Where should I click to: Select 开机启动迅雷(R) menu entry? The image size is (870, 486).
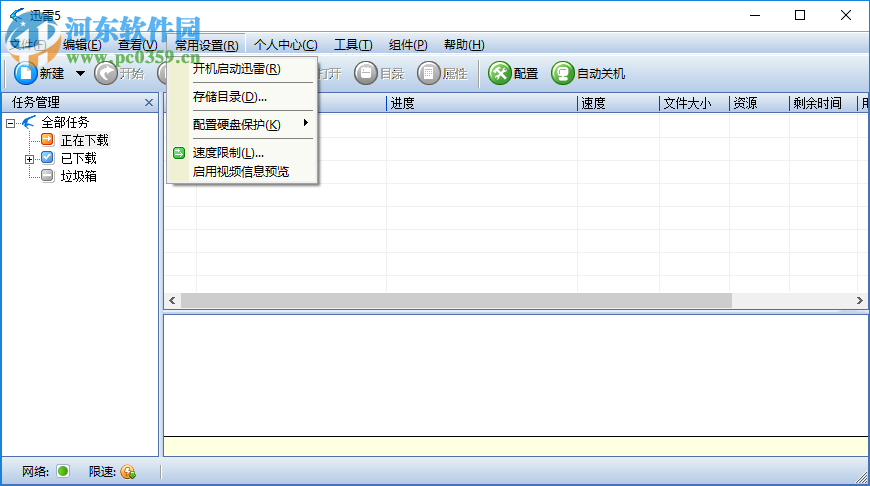click(242, 69)
